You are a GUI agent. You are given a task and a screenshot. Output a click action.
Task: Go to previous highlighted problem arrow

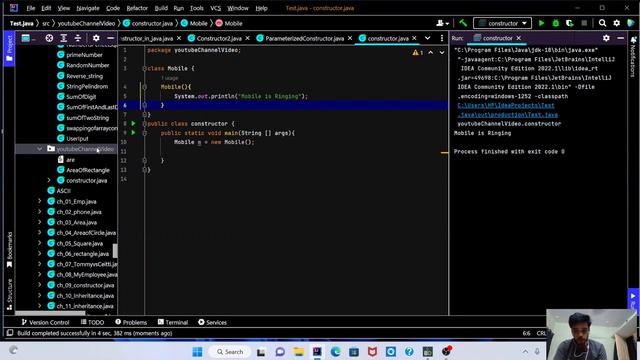(x=431, y=52)
